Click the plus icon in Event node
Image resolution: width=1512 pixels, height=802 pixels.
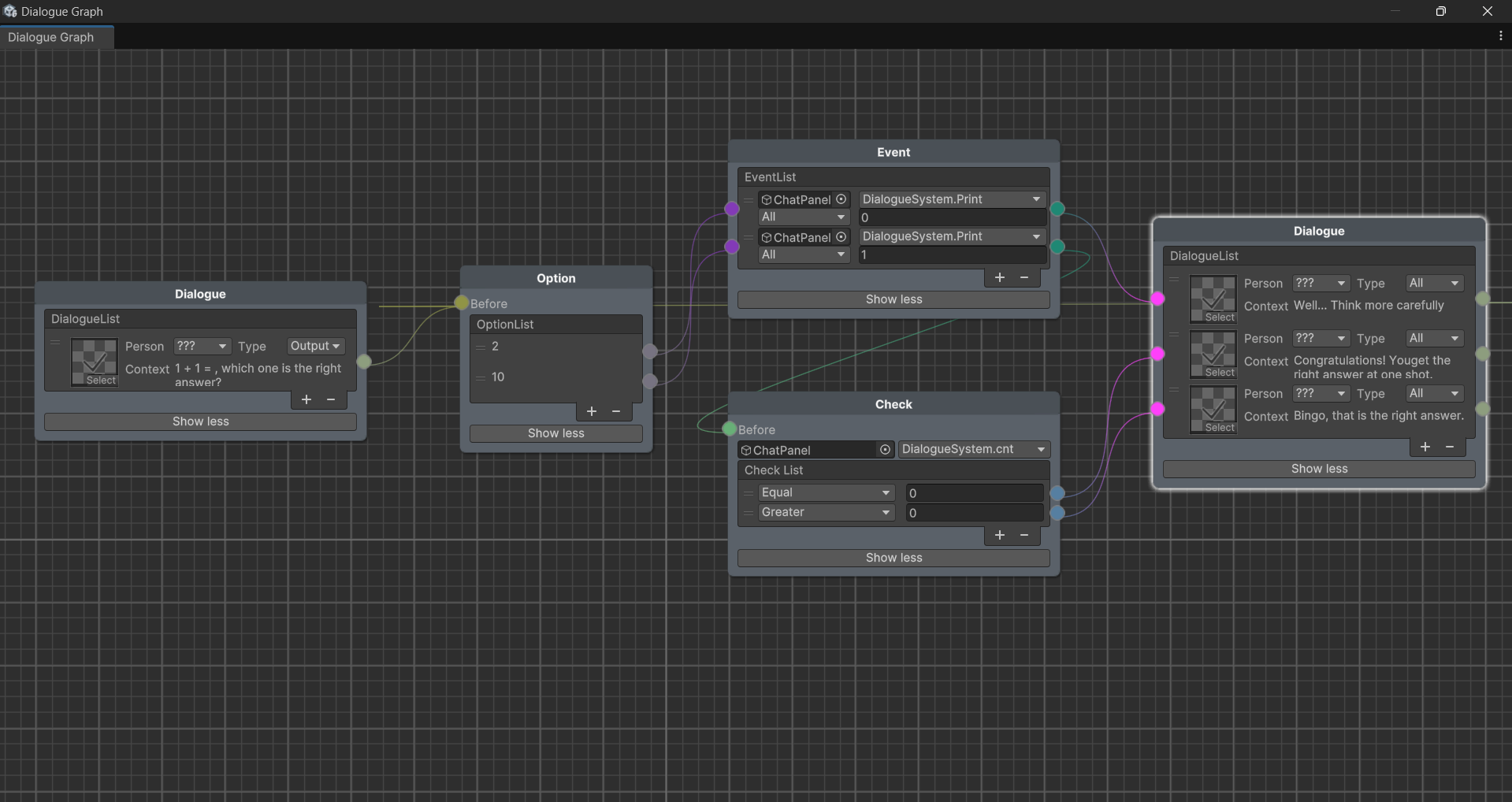coord(999,277)
